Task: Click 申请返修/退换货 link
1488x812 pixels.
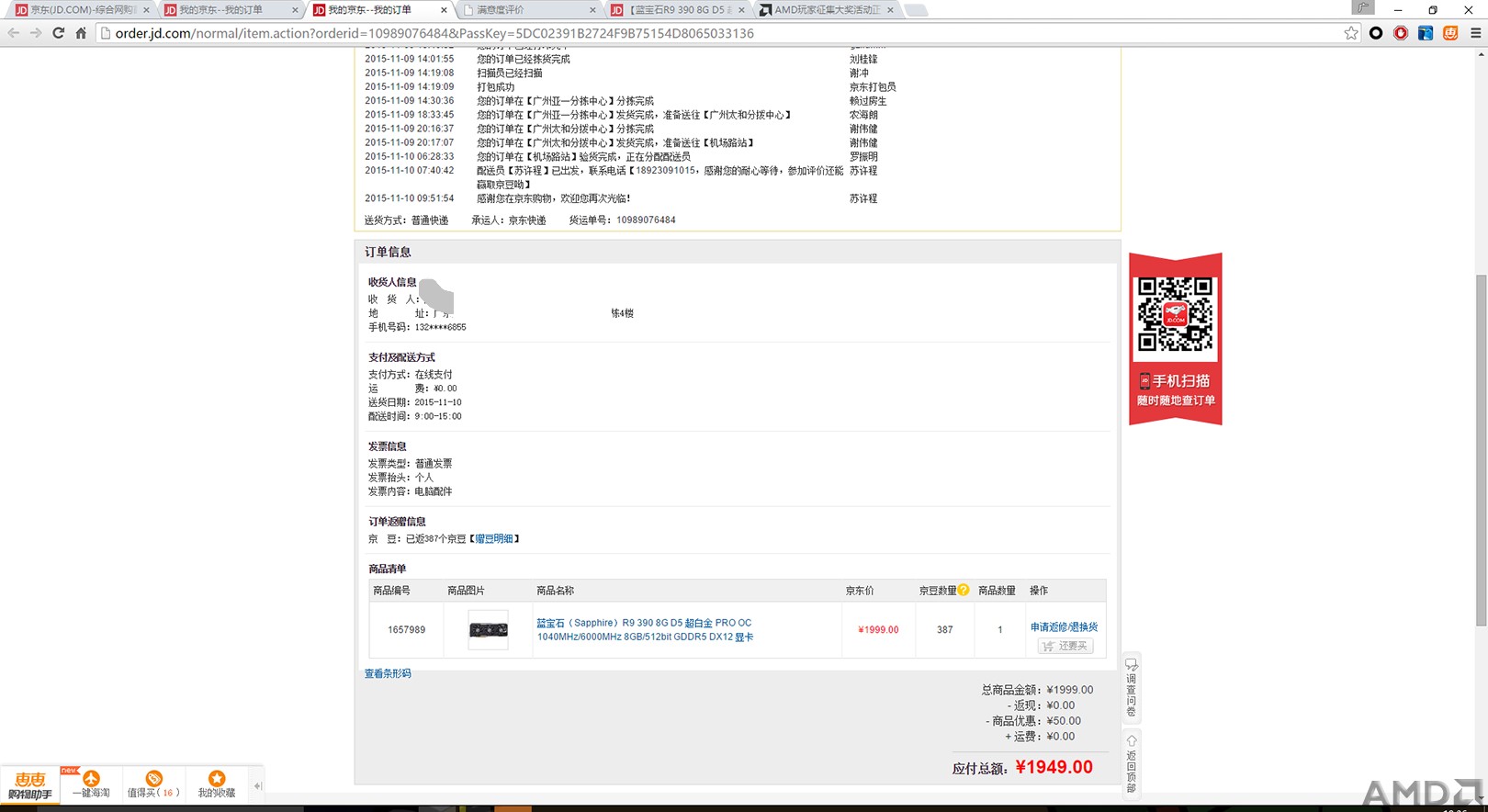Action: [1064, 626]
